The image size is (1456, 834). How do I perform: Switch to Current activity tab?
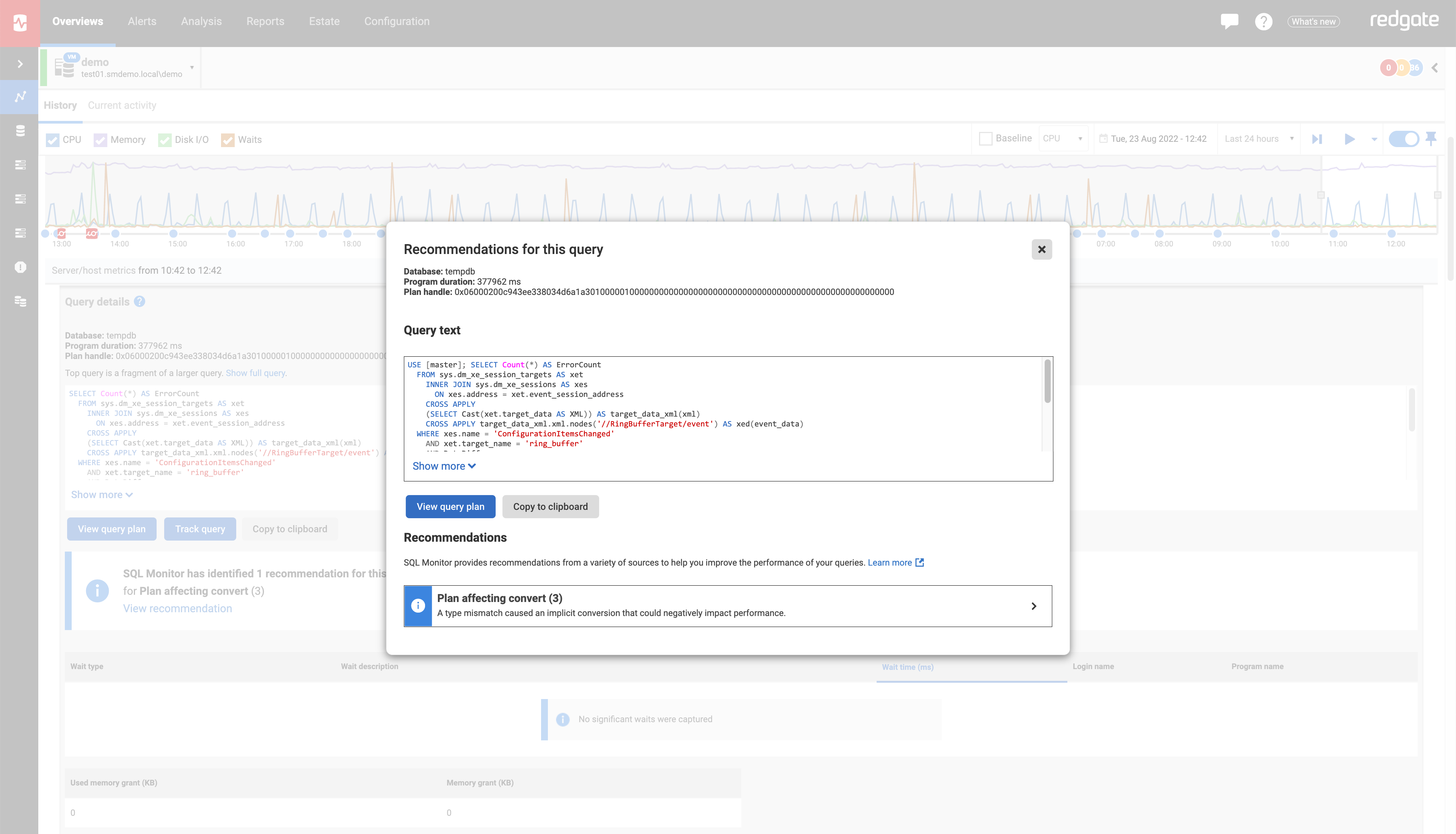point(122,105)
